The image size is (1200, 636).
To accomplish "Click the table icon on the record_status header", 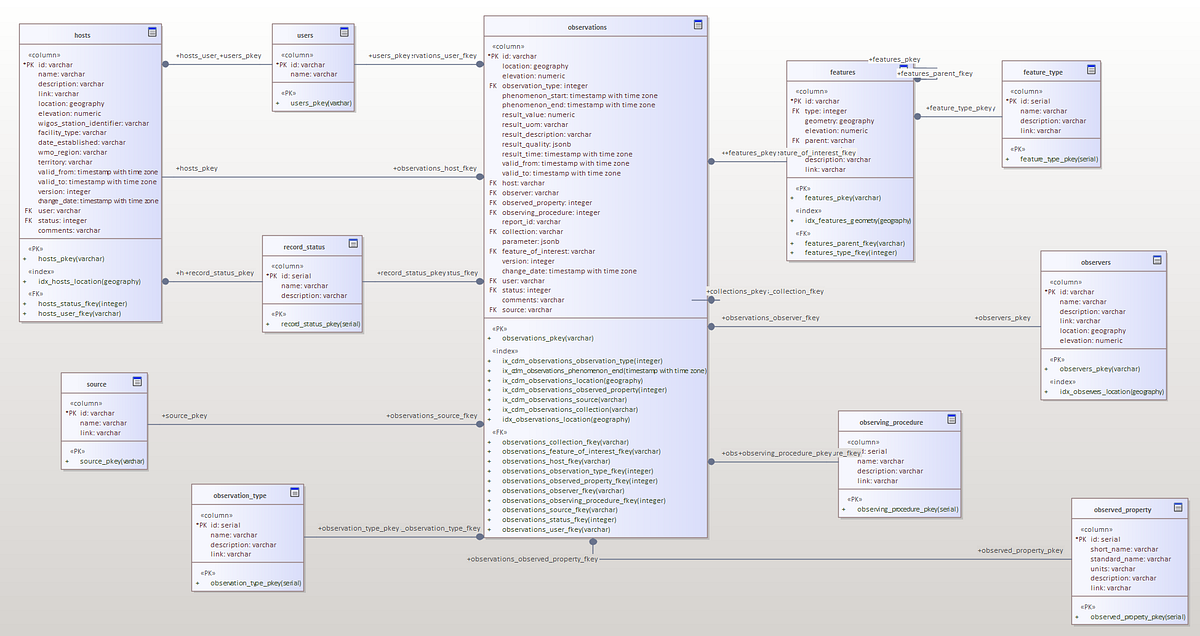I will [352, 244].
